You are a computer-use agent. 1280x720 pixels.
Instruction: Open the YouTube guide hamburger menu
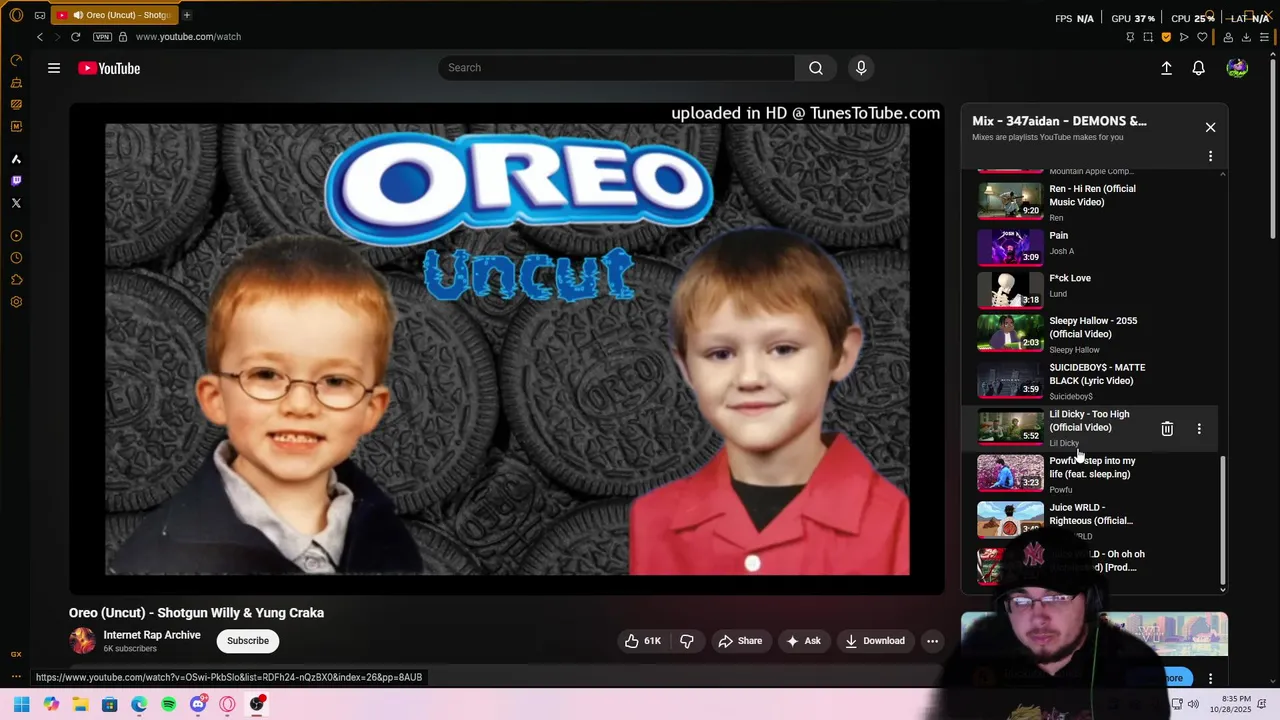[x=54, y=68]
